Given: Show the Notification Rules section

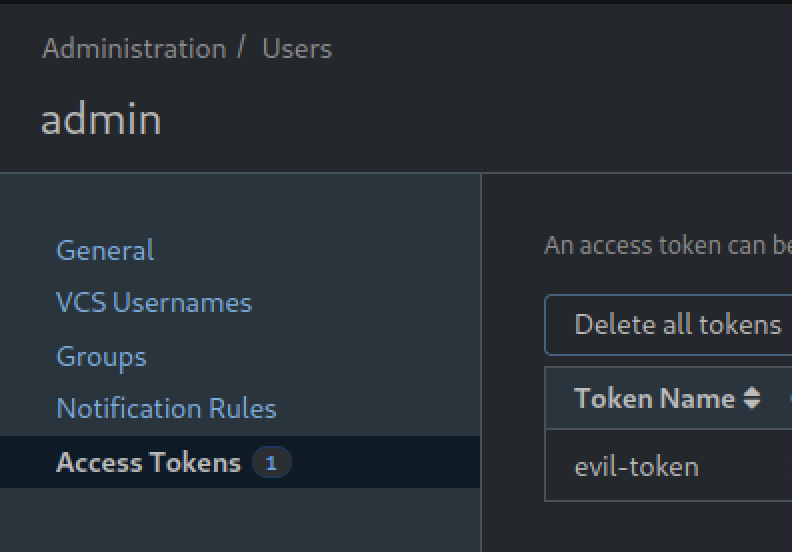Looking at the screenshot, I should pos(166,409).
